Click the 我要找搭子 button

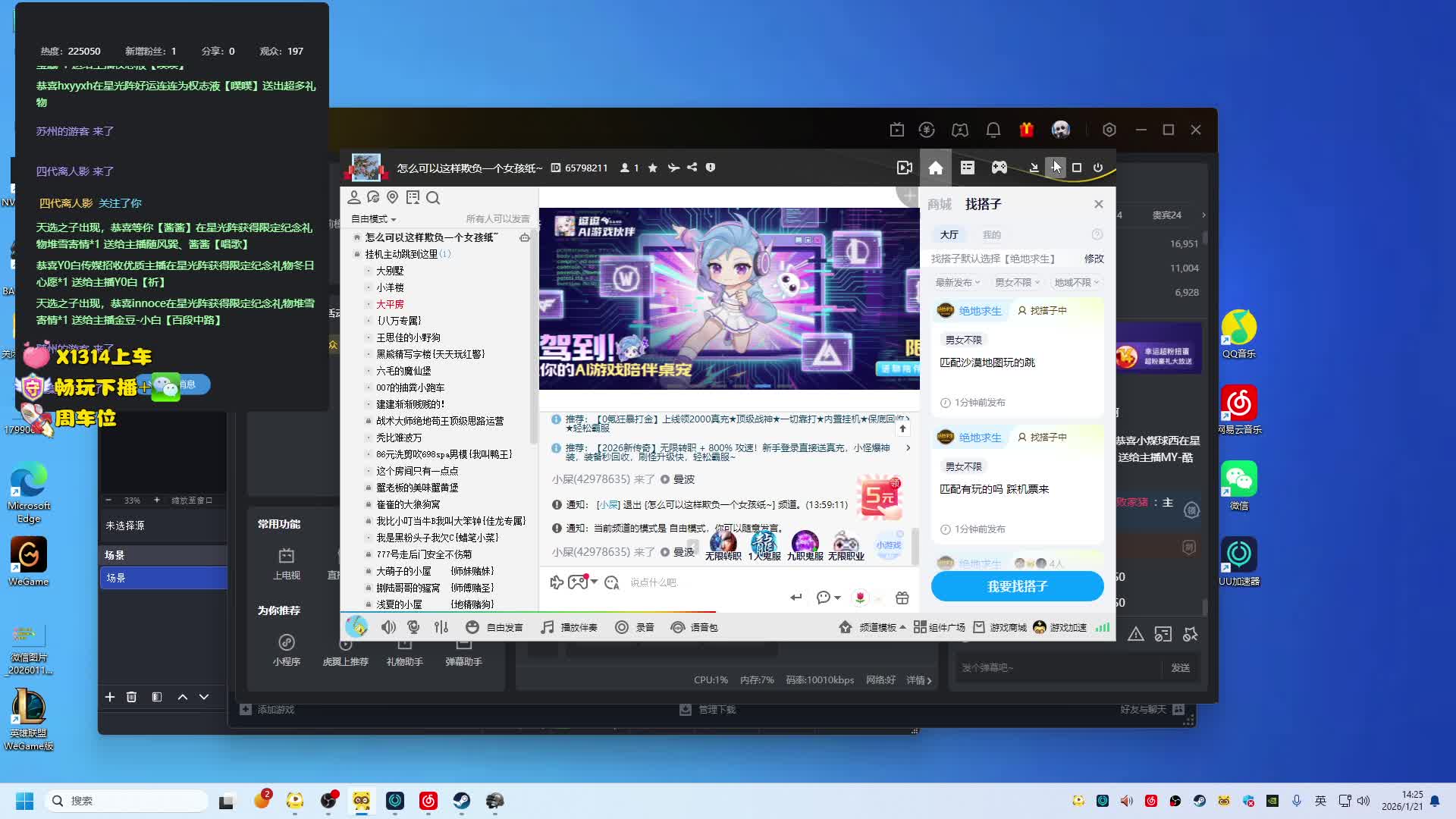[x=1017, y=586]
